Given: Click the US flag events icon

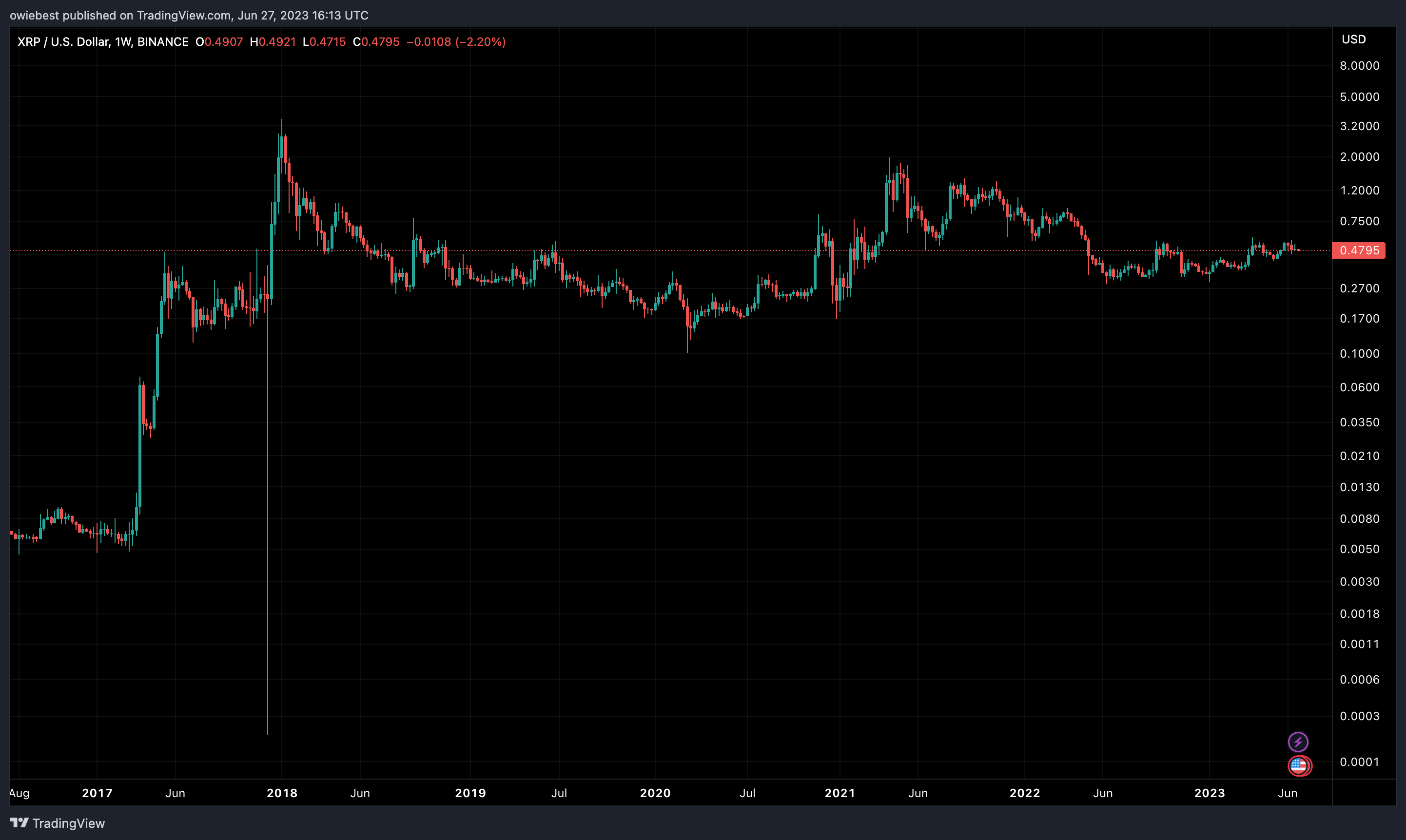Looking at the screenshot, I should tap(1299, 766).
